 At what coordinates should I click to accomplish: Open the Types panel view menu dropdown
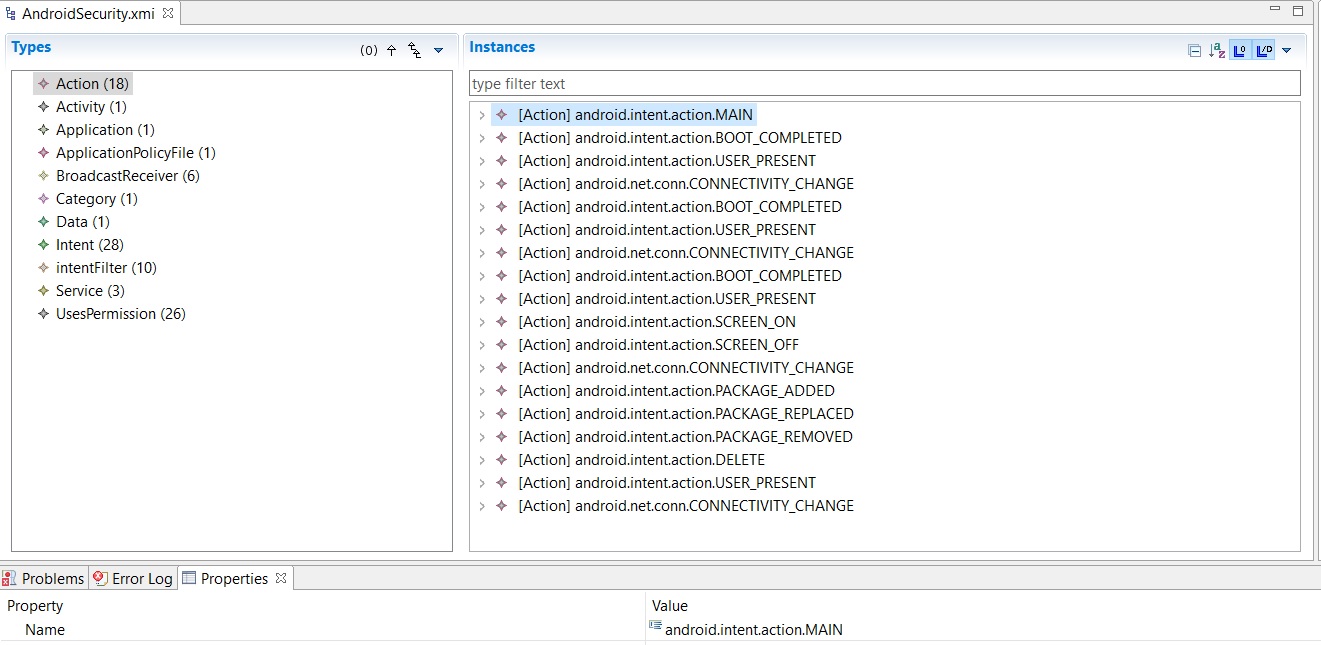tap(438, 51)
